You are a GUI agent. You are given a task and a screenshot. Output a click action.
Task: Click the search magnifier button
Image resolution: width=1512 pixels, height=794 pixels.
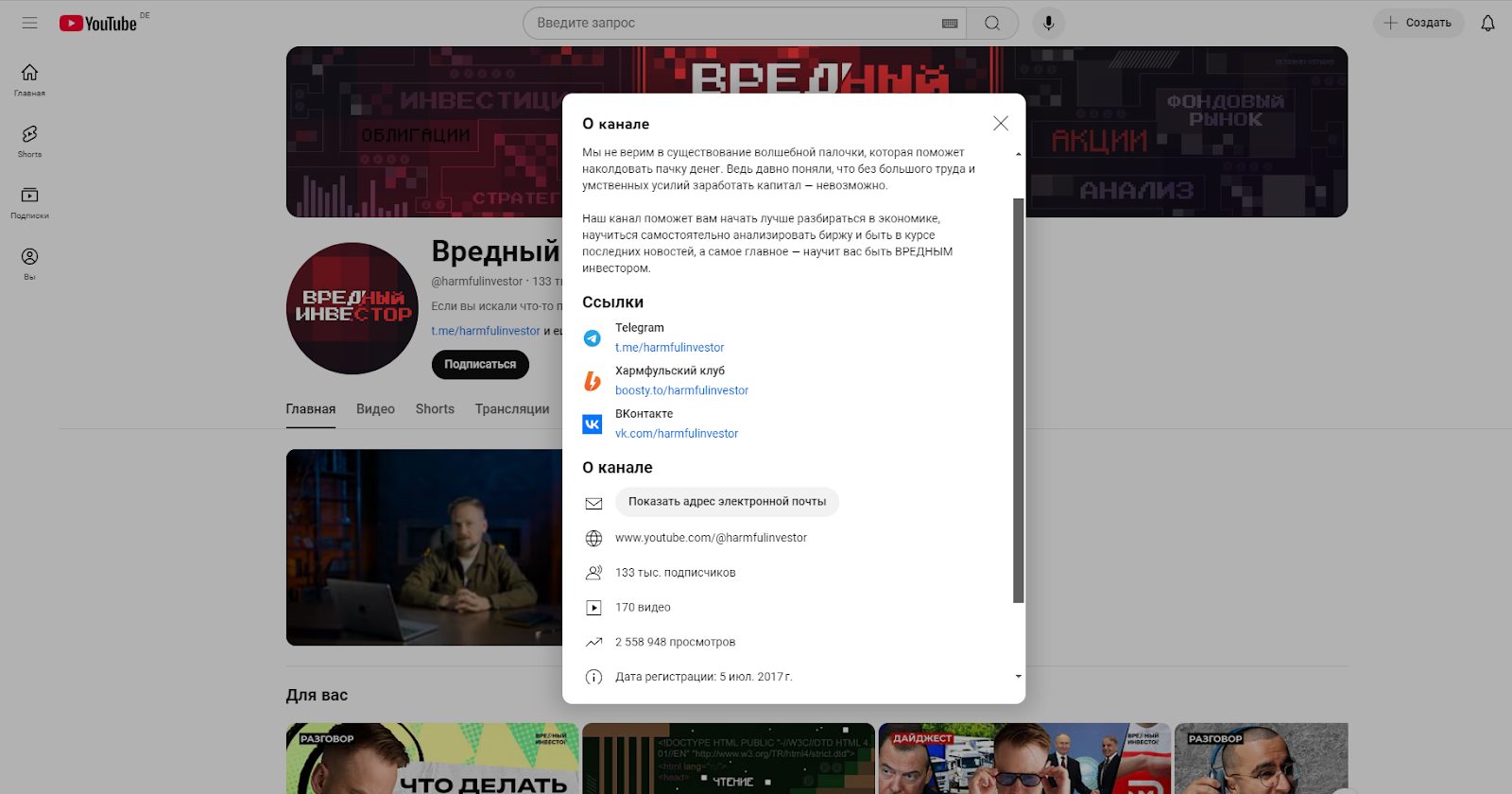pyautogui.click(x=992, y=23)
